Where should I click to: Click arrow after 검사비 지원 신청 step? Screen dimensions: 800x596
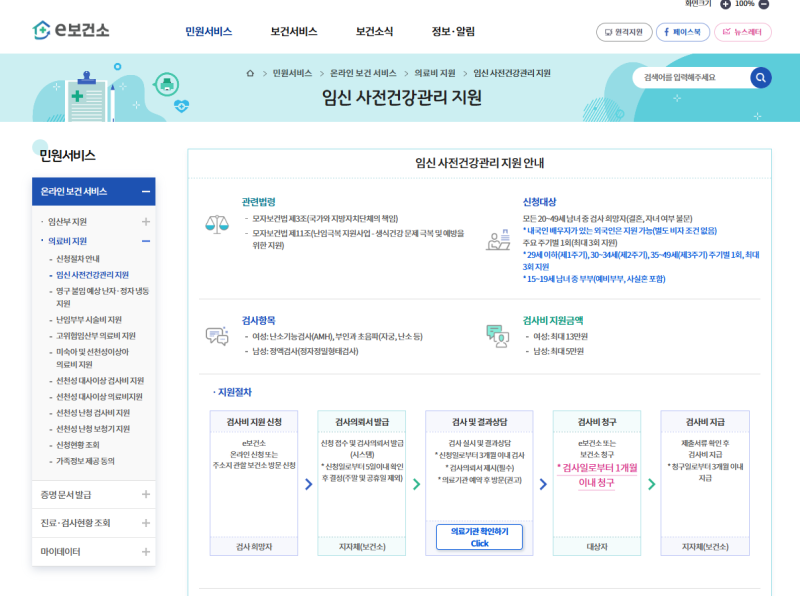[x=309, y=484]
